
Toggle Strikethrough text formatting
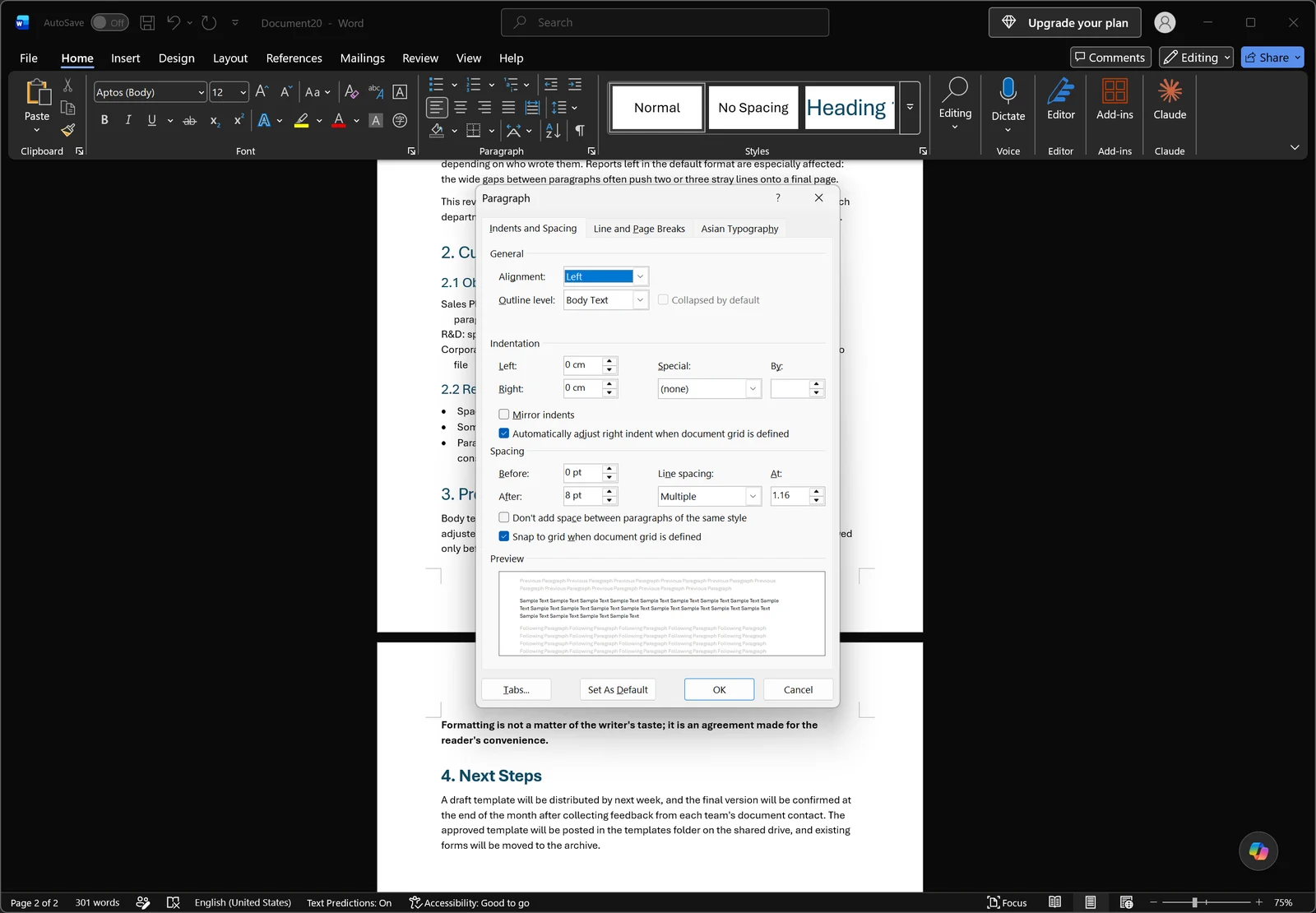[190, 120]
